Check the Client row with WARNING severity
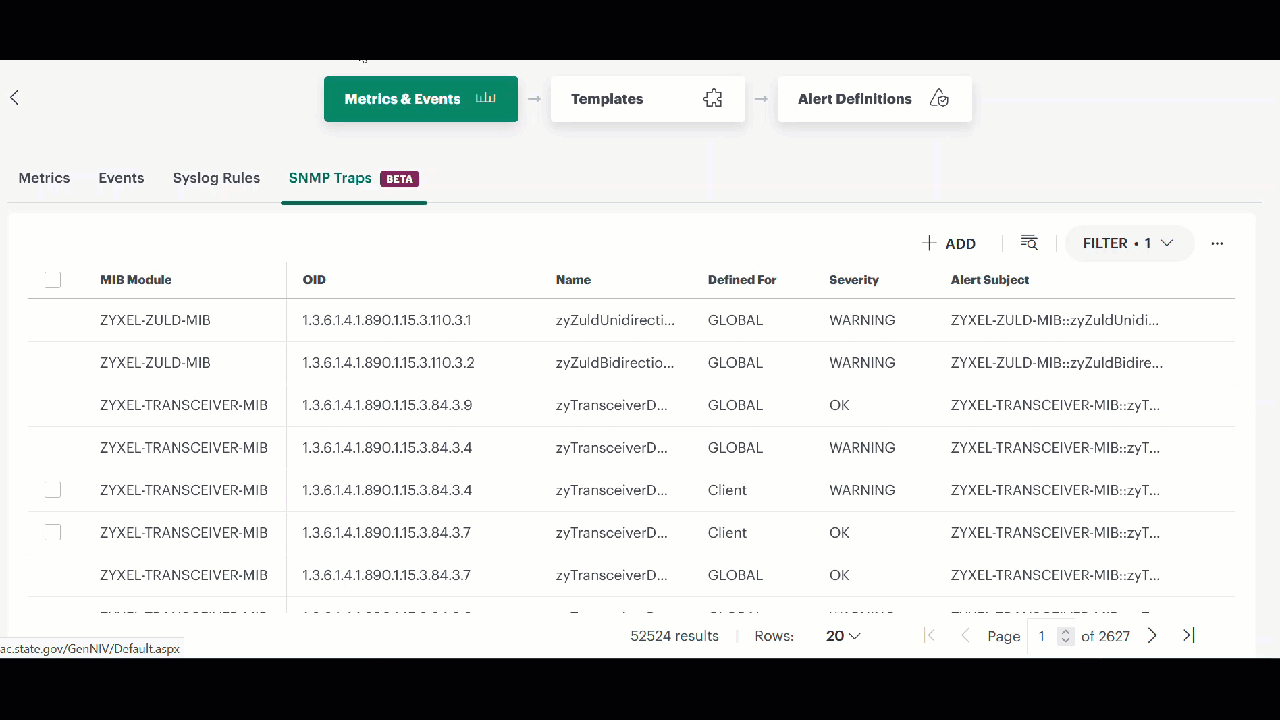Viewport: 1280px width, 720px height. click(53, 490)
